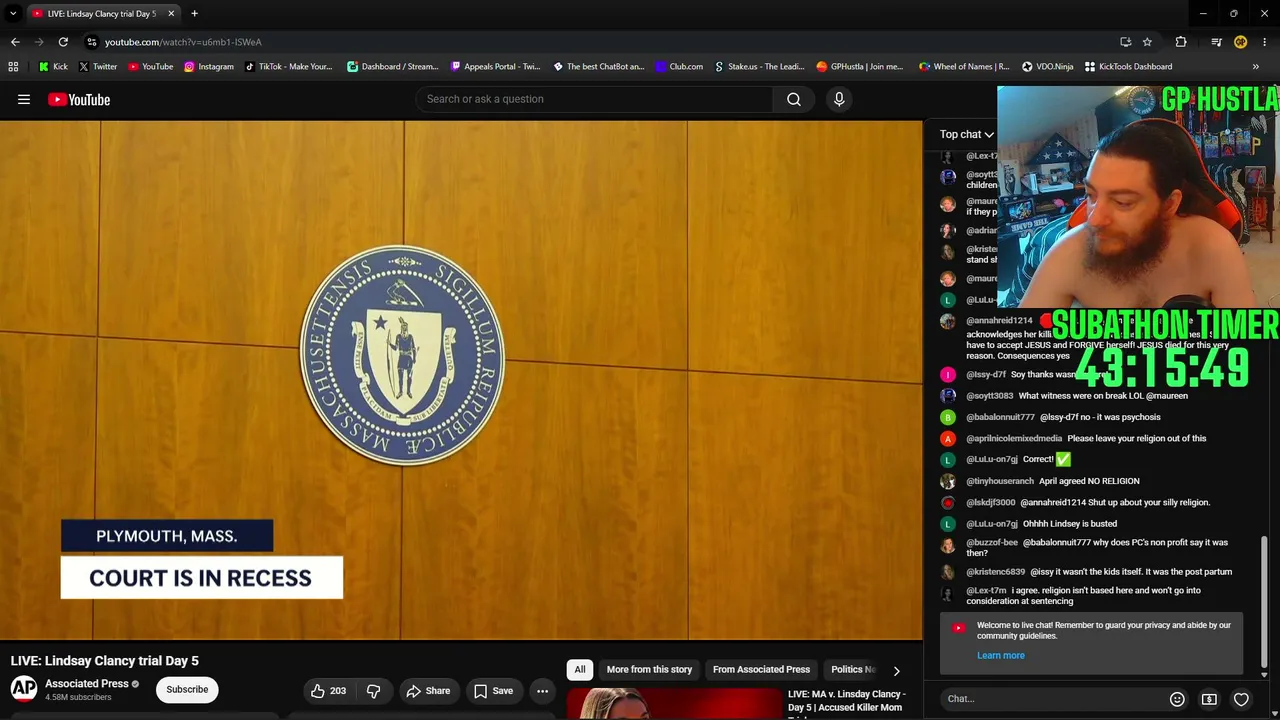This screenshot has width=1280, height=720.
Task: Click the live chat scrollbar
Action: [1265, 600]
